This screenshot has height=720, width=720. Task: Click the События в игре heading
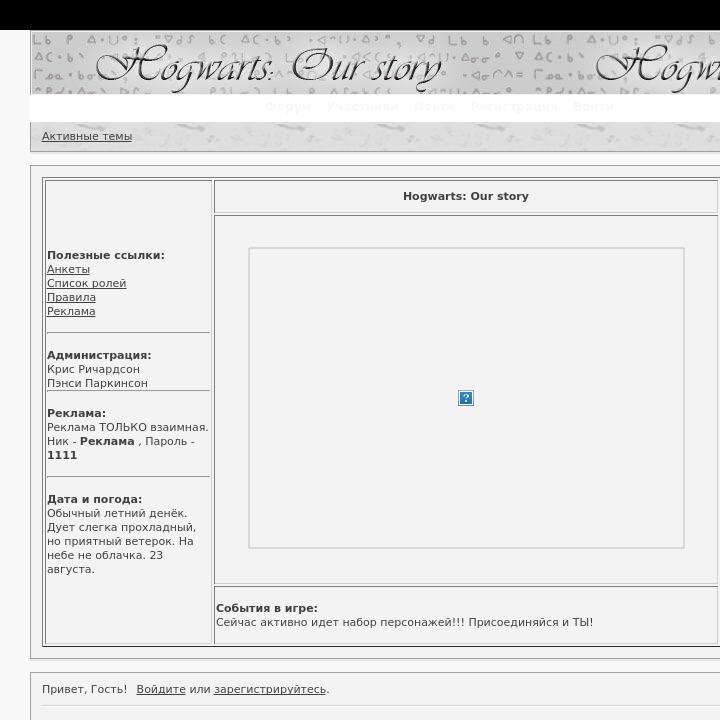(x=267, y=608)
